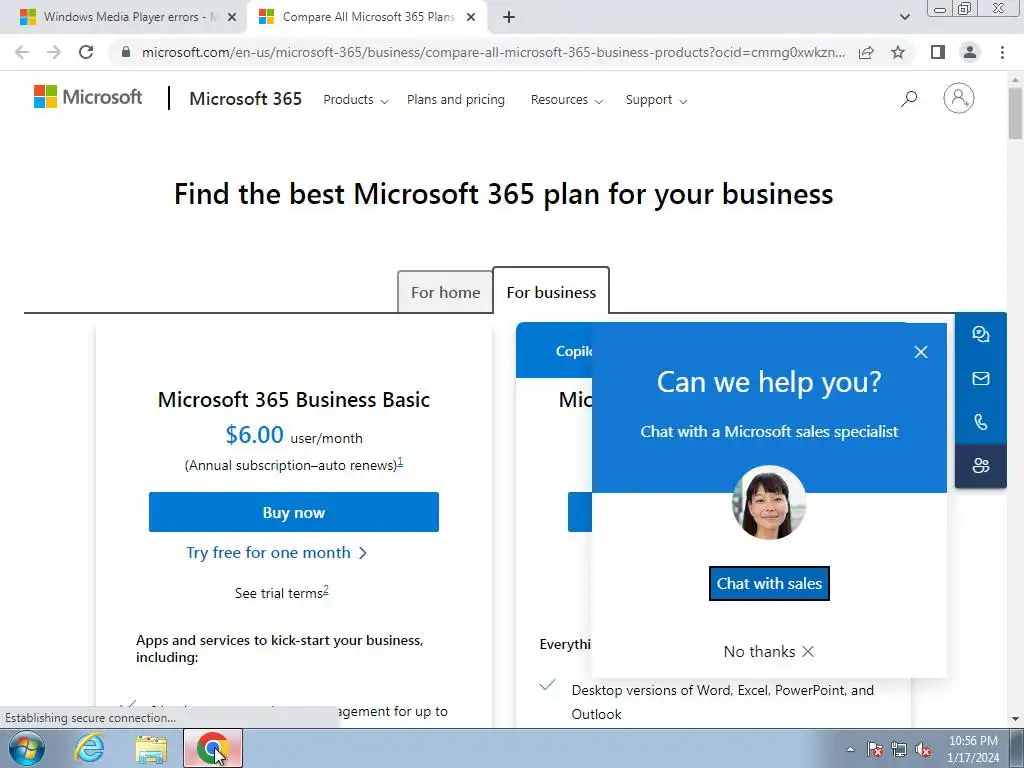Click the sales specialist avatar photo

(769, 502)
